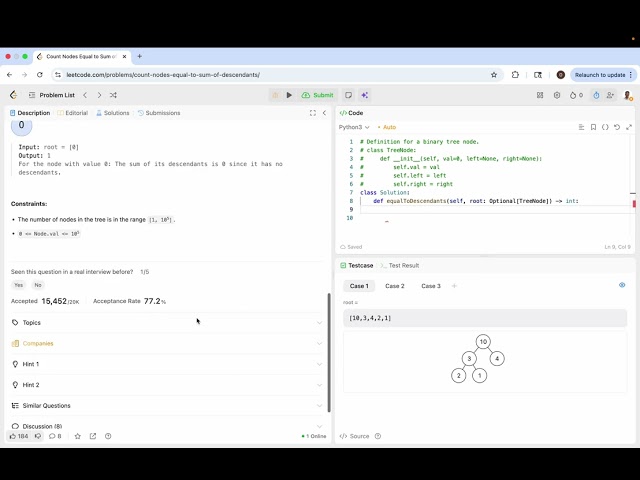Toggle the tree visualization eye icon
Viewport: 640px width, 480px height.
pos(622,285)
